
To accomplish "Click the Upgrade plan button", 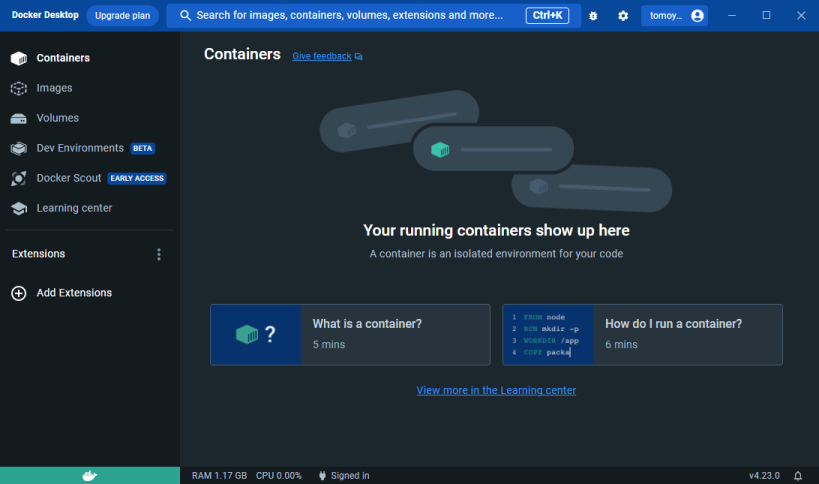I will pos(122,16).
